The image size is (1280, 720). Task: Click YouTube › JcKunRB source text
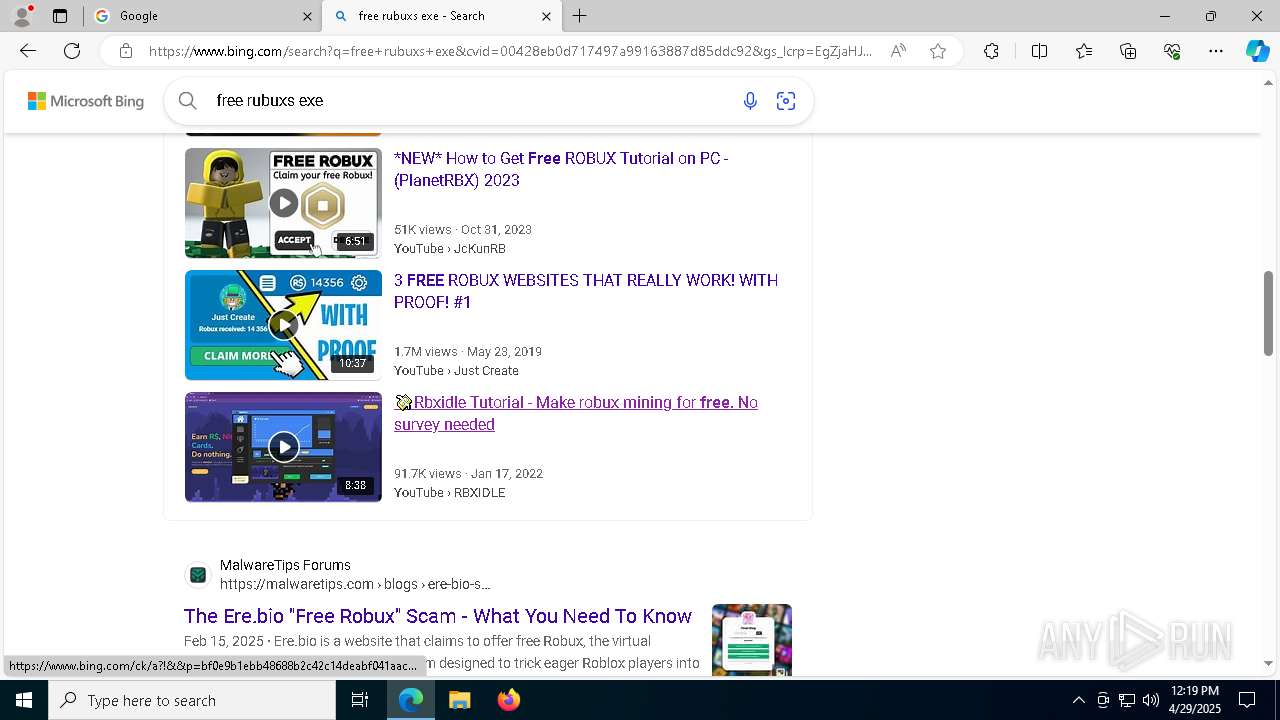click(450, 248)
